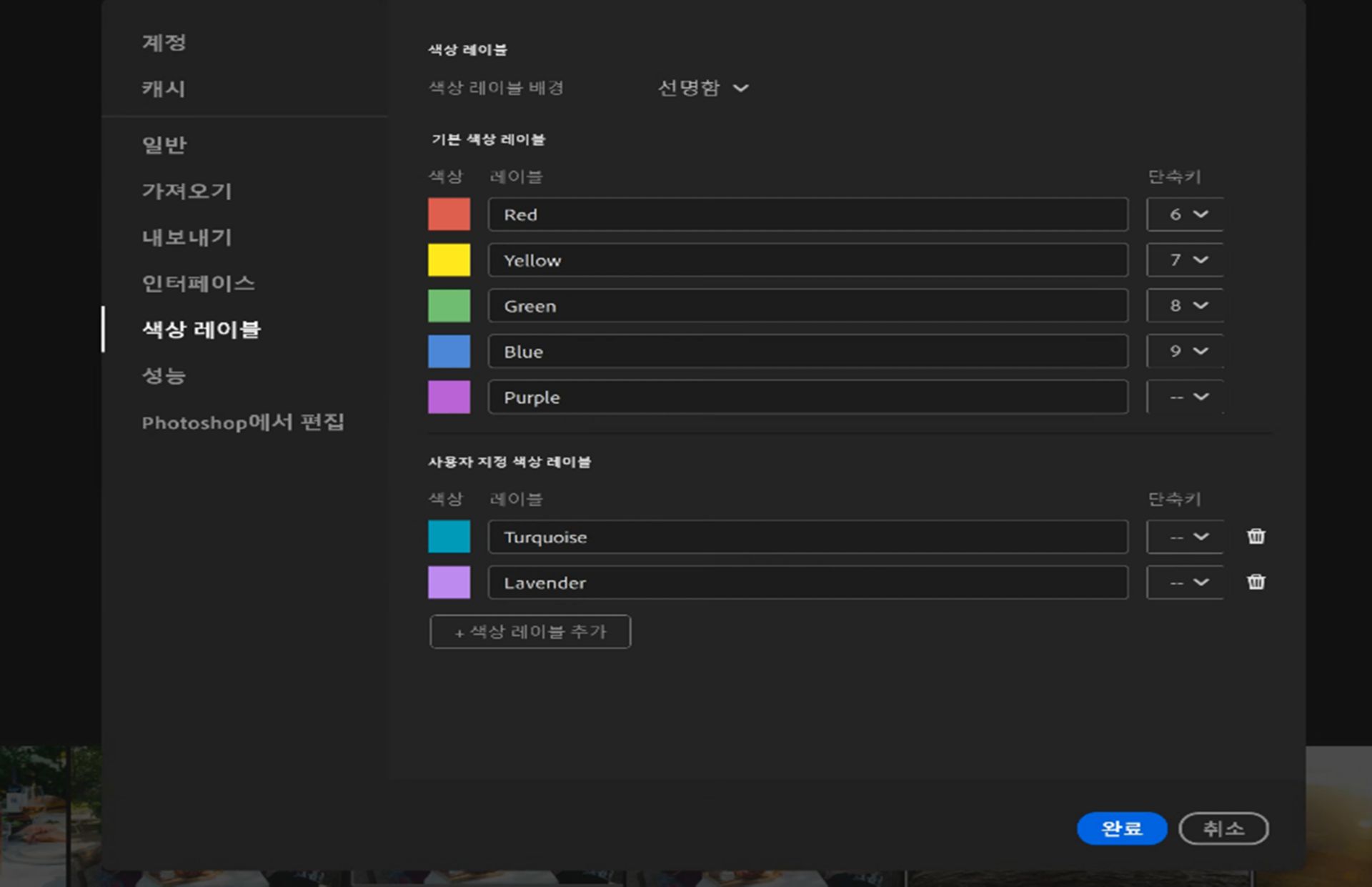The image size is (1372, 887).
Task: Click the 완료 button
Action: point(1122,828)
